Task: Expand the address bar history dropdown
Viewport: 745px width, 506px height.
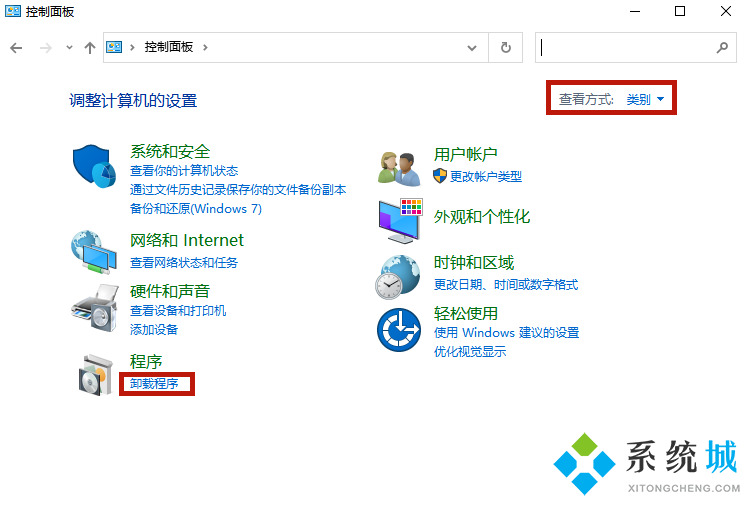Action: point(473,47)
